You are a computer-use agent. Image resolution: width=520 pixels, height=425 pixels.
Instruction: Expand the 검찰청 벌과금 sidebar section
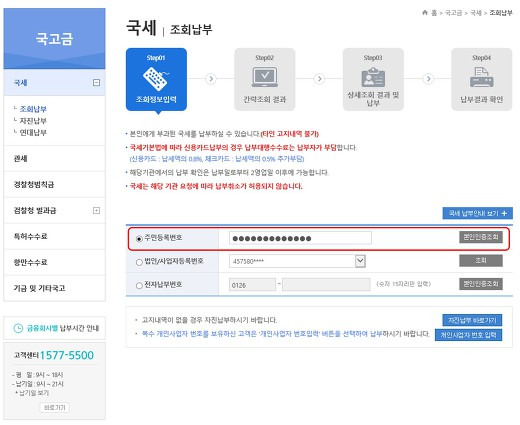click(x=96, y=210)
